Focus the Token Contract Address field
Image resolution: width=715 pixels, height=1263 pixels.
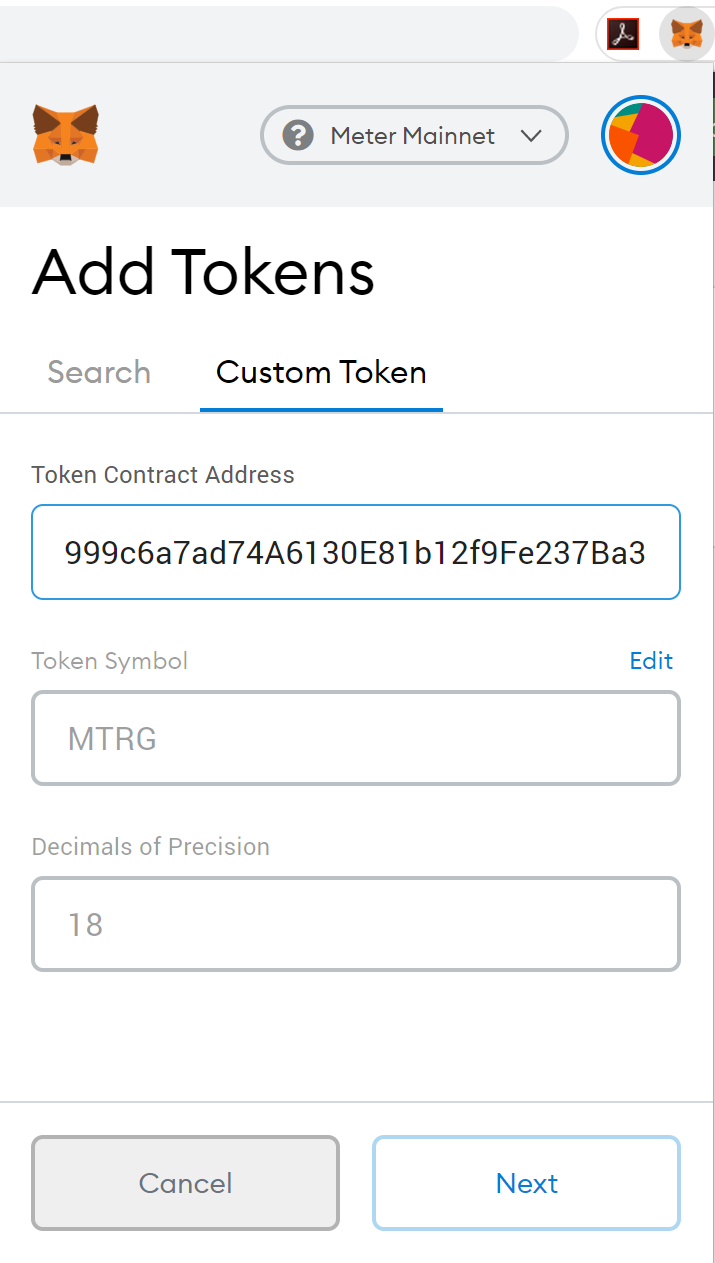point(356,552)
